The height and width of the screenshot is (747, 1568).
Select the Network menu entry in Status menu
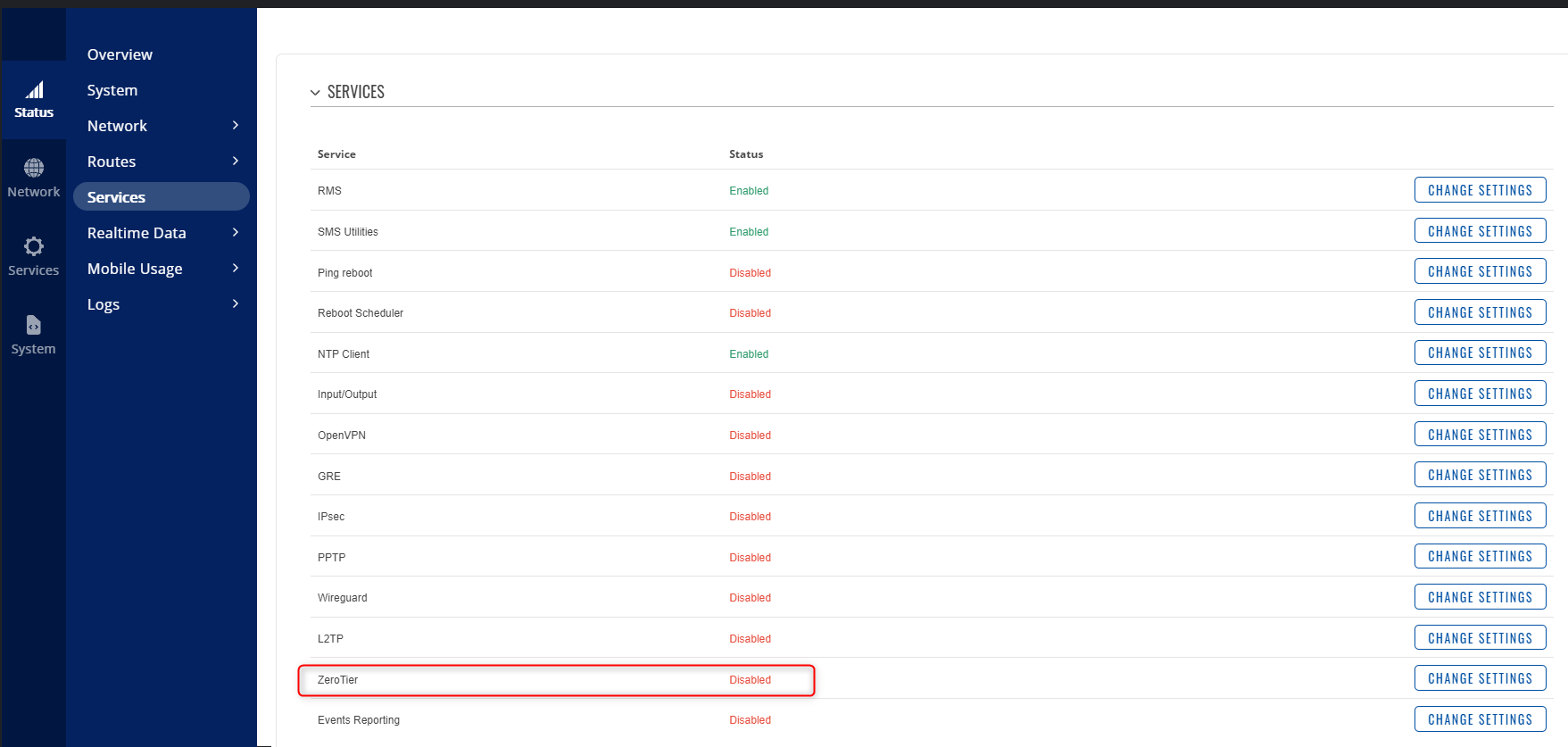(117, 126)
